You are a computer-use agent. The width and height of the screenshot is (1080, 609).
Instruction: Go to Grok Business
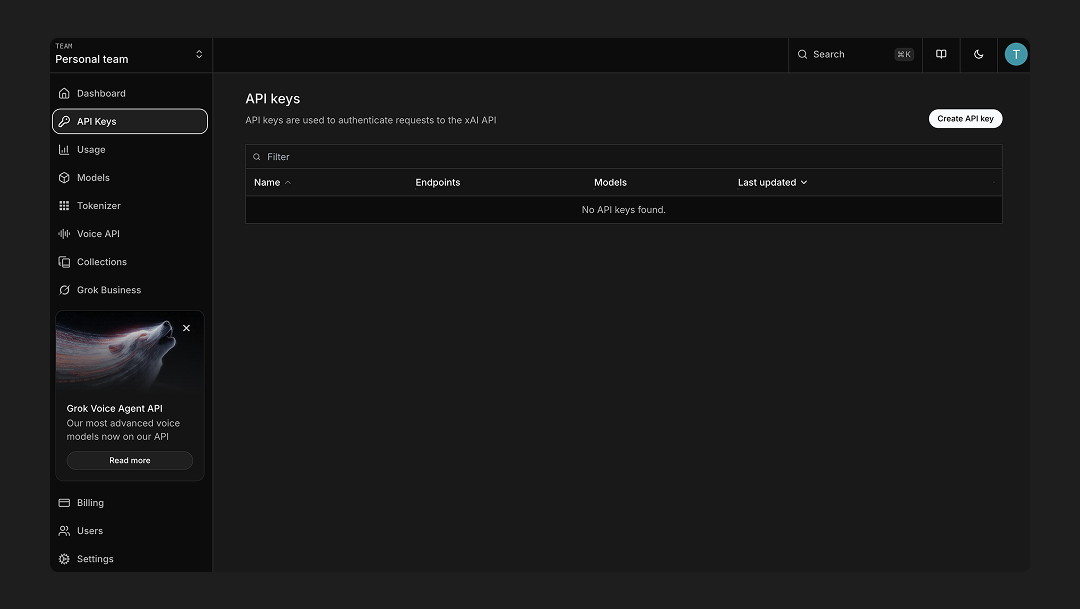pyautogui.click(x=129, y=290)
